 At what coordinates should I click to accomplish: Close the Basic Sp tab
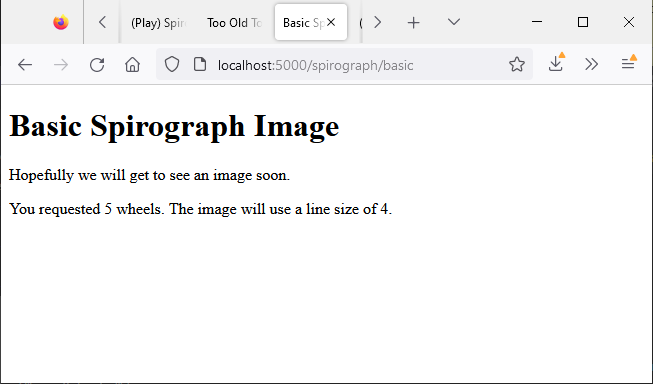click(331, 22)
